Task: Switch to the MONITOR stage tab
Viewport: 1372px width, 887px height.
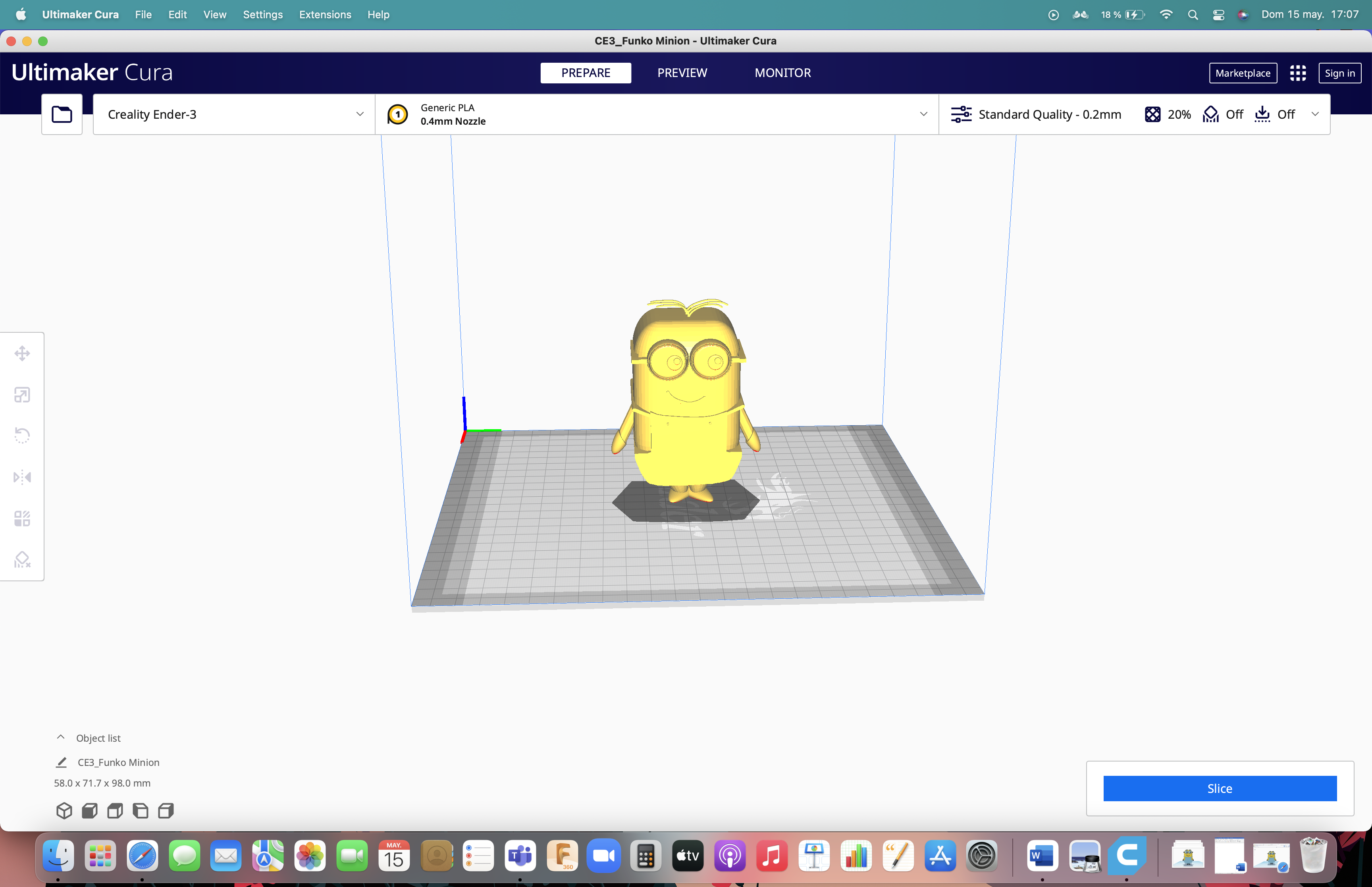Action: (x=782, y=73)
